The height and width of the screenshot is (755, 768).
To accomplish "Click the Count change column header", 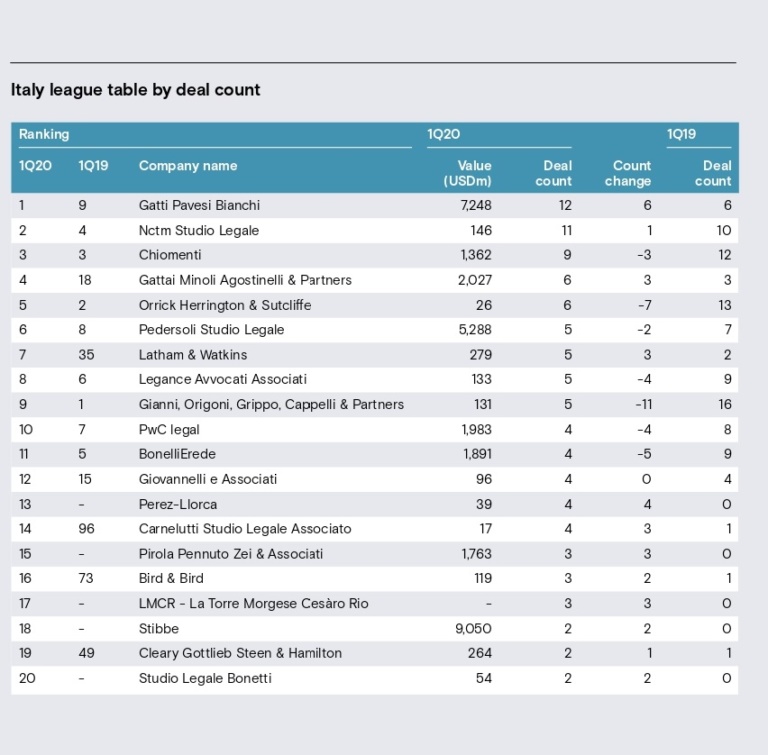I will pyautogui.click(x=628, y=173).
